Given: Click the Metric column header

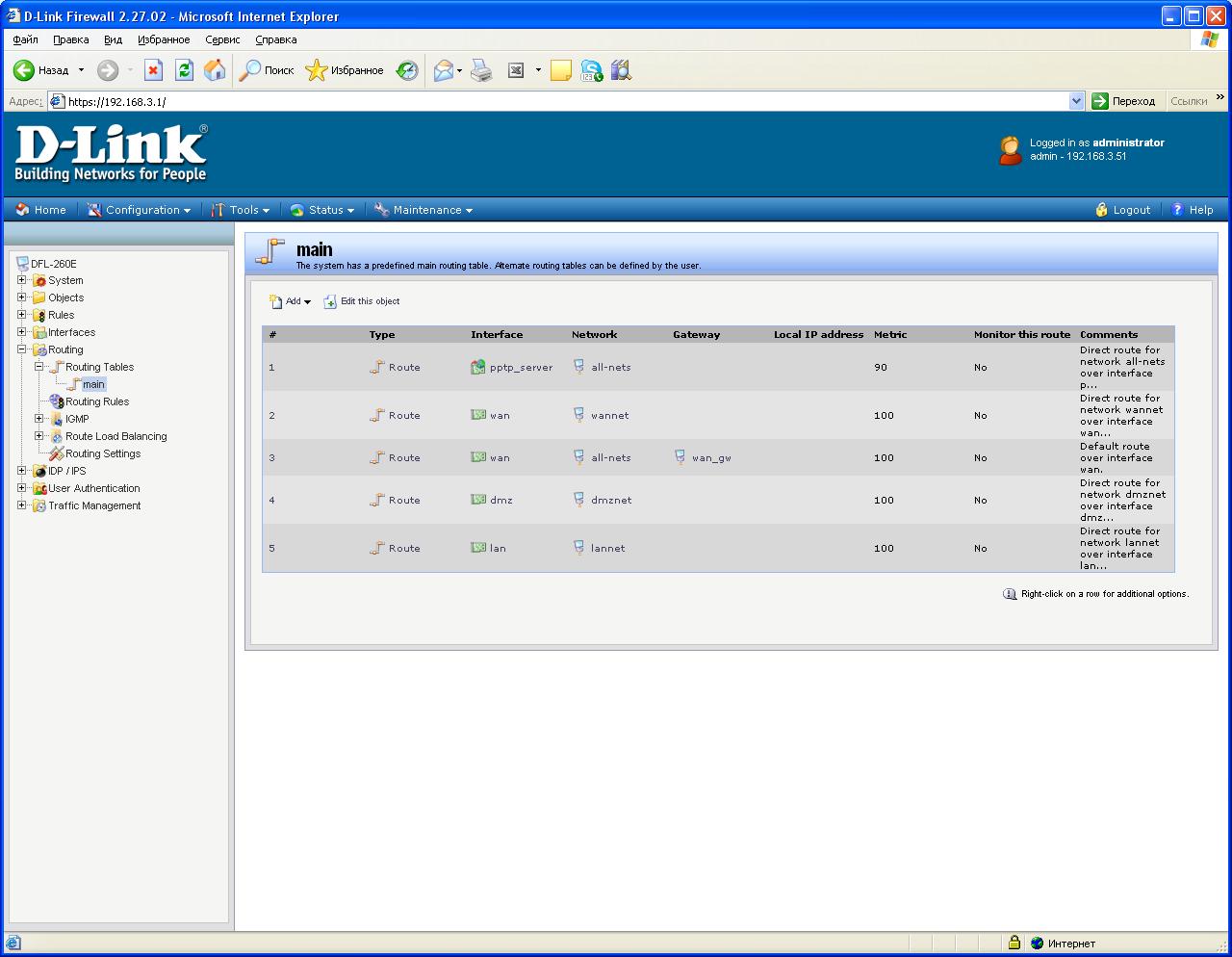Looking at the screenshot, I should 890,334.
